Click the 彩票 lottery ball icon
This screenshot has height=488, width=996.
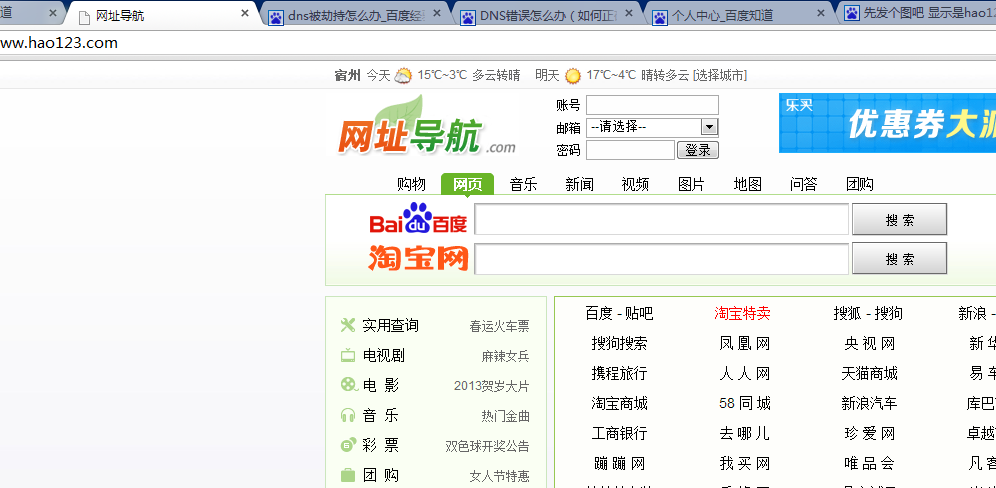coord(347,445)
